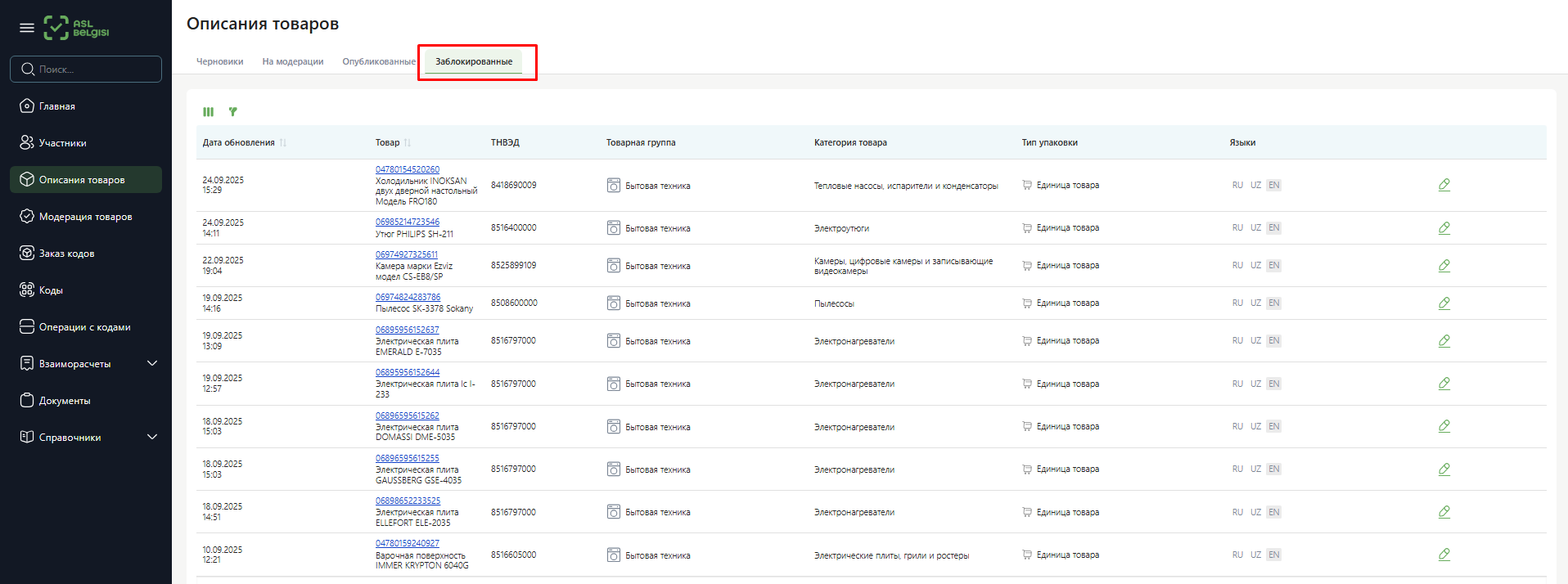Screen dimensions: 1568x584
Task: Expand Справочники sidebar submenu
Action: pyautogui.click(x=152, y=438)
